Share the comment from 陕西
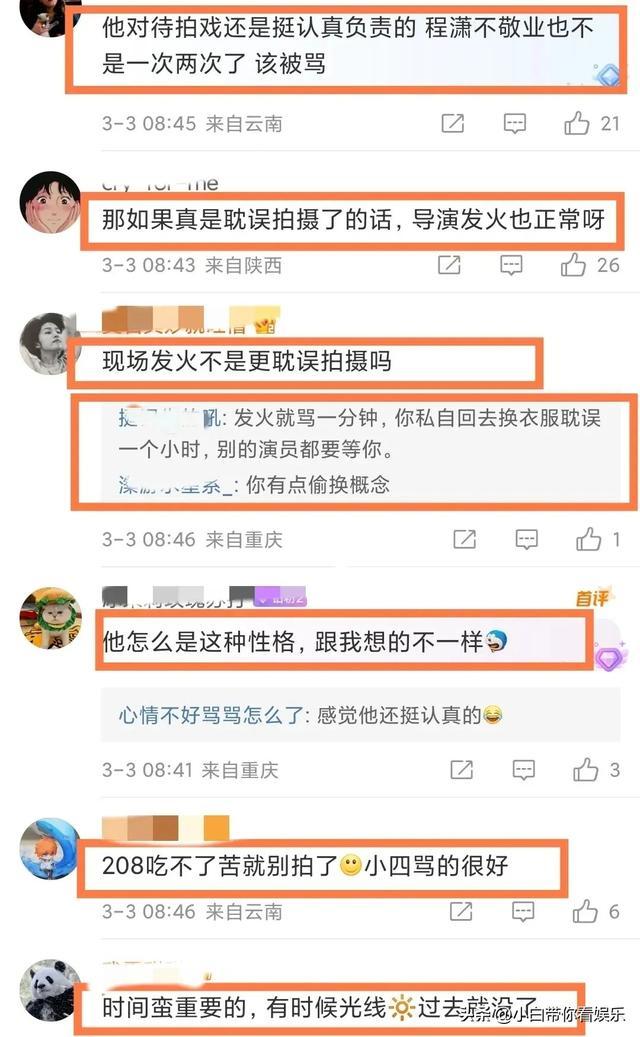 pos(450,265)
